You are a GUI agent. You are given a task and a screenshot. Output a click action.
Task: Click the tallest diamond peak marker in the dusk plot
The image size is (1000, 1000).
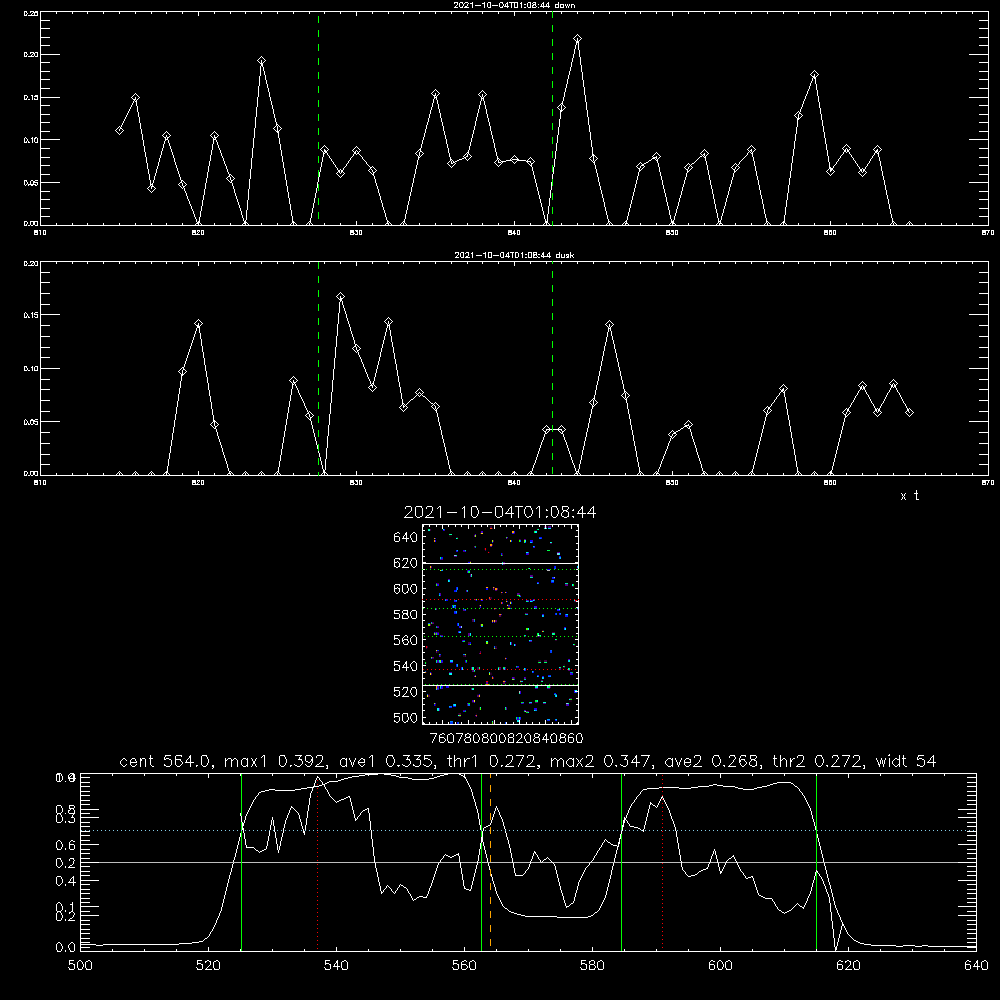[341, 297]
